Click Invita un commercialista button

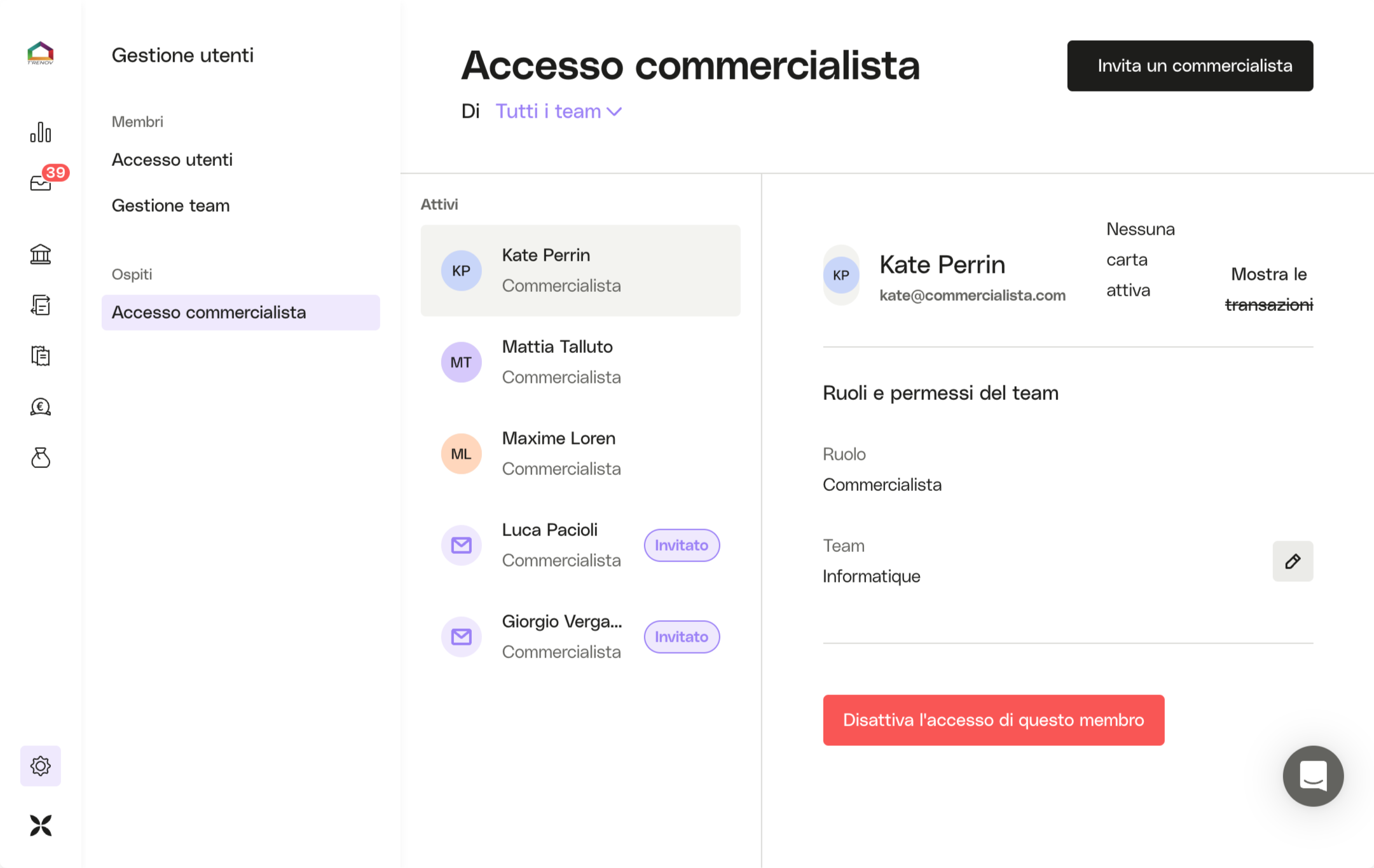click(x=1190, y=65)
